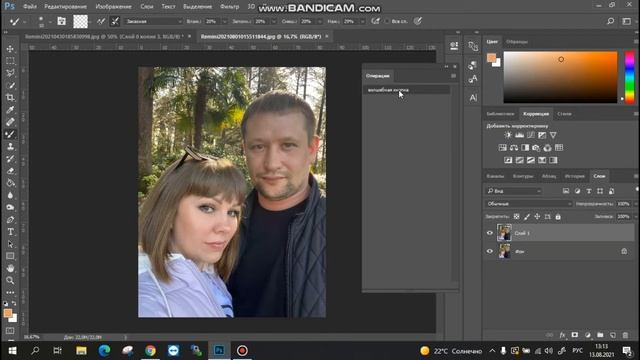Screen dimensions: 640x360
Task: Open the blend mode Обычные dropdown
Action: coord(529,204)
